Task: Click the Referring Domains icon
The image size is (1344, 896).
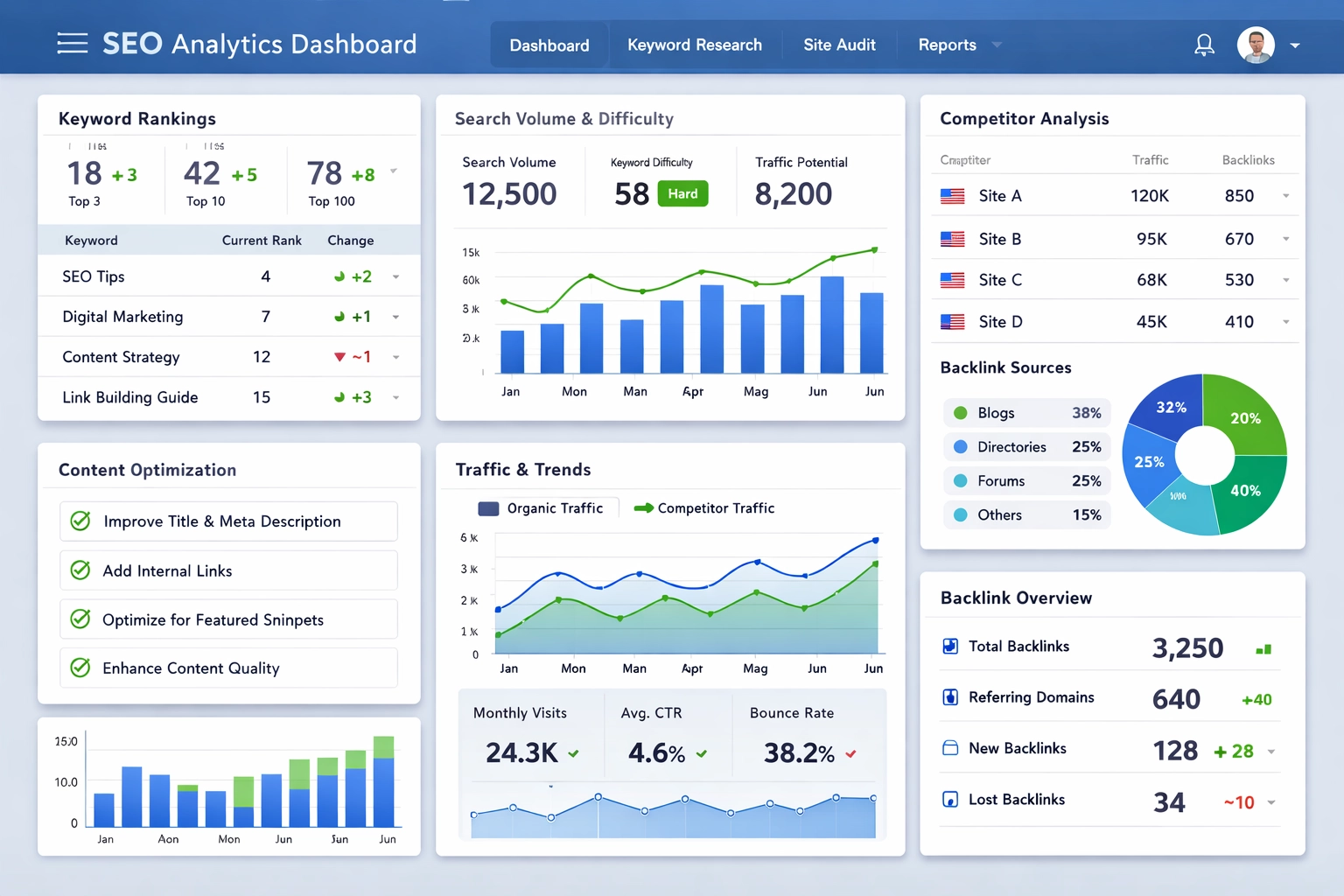Action: (950, 697)
